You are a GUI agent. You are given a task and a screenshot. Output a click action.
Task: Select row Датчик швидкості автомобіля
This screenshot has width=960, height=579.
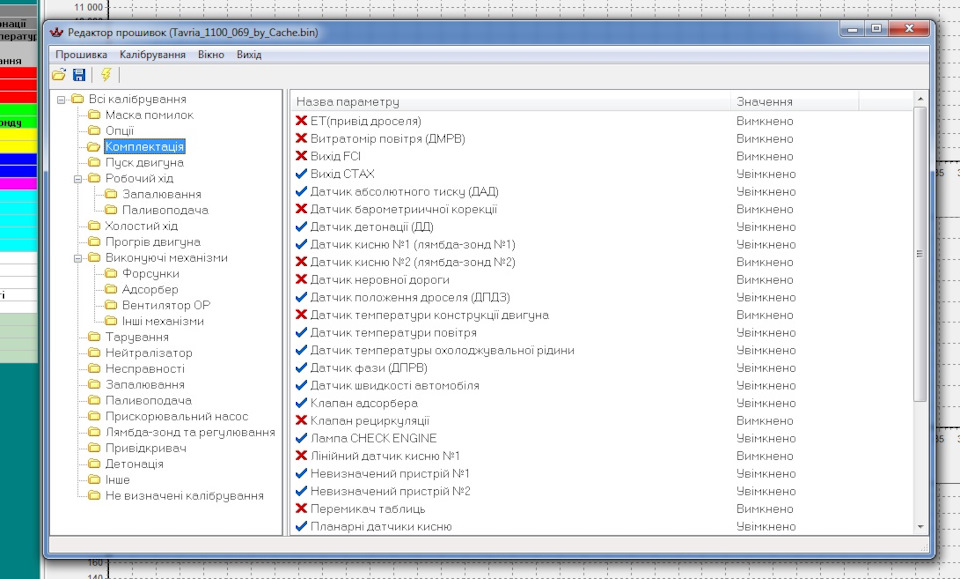pyautogui.click(x=603, y=386)
